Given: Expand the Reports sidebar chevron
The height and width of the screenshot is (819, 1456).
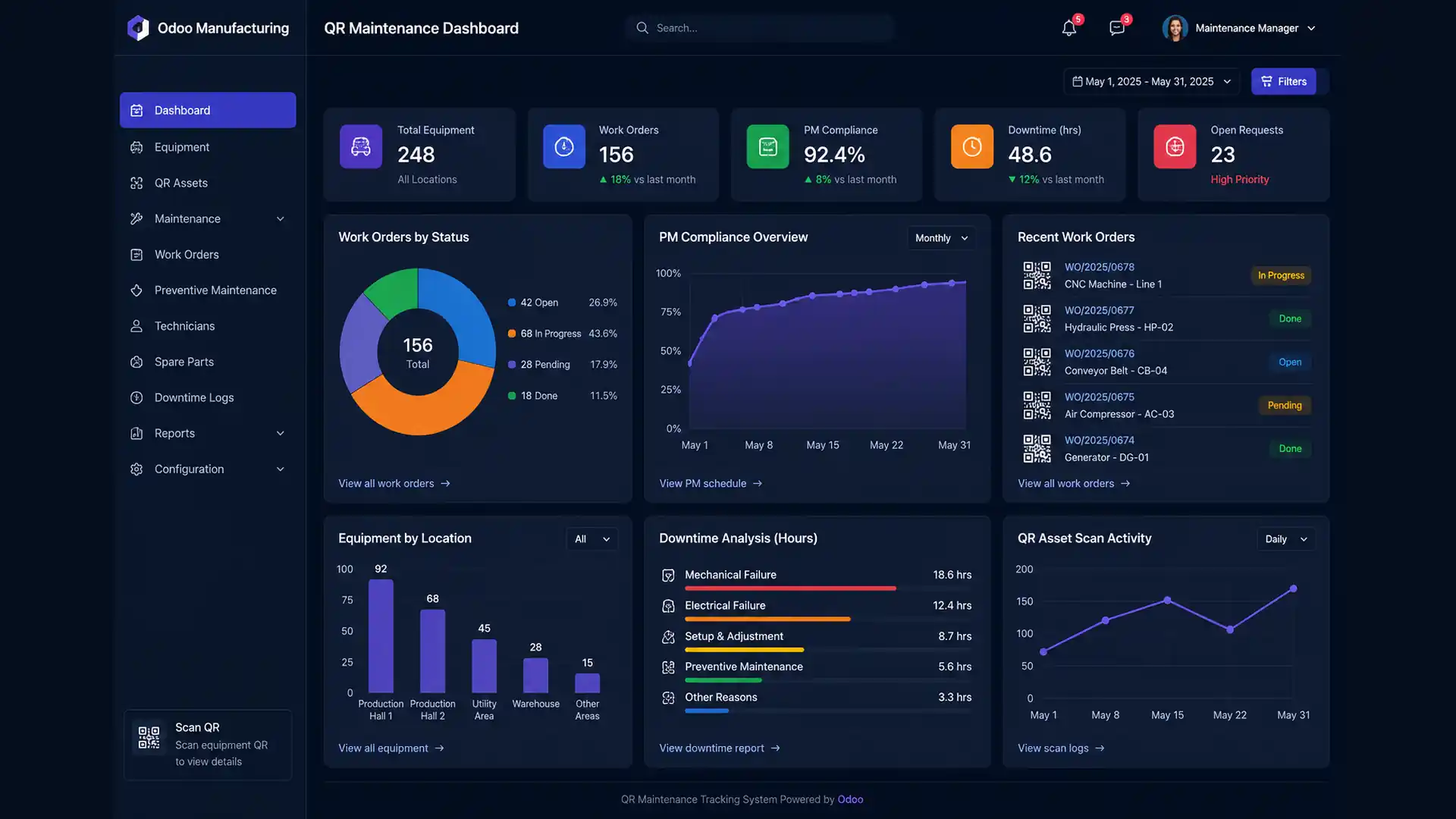Looking at the screenshot, I should coord(281,433).
